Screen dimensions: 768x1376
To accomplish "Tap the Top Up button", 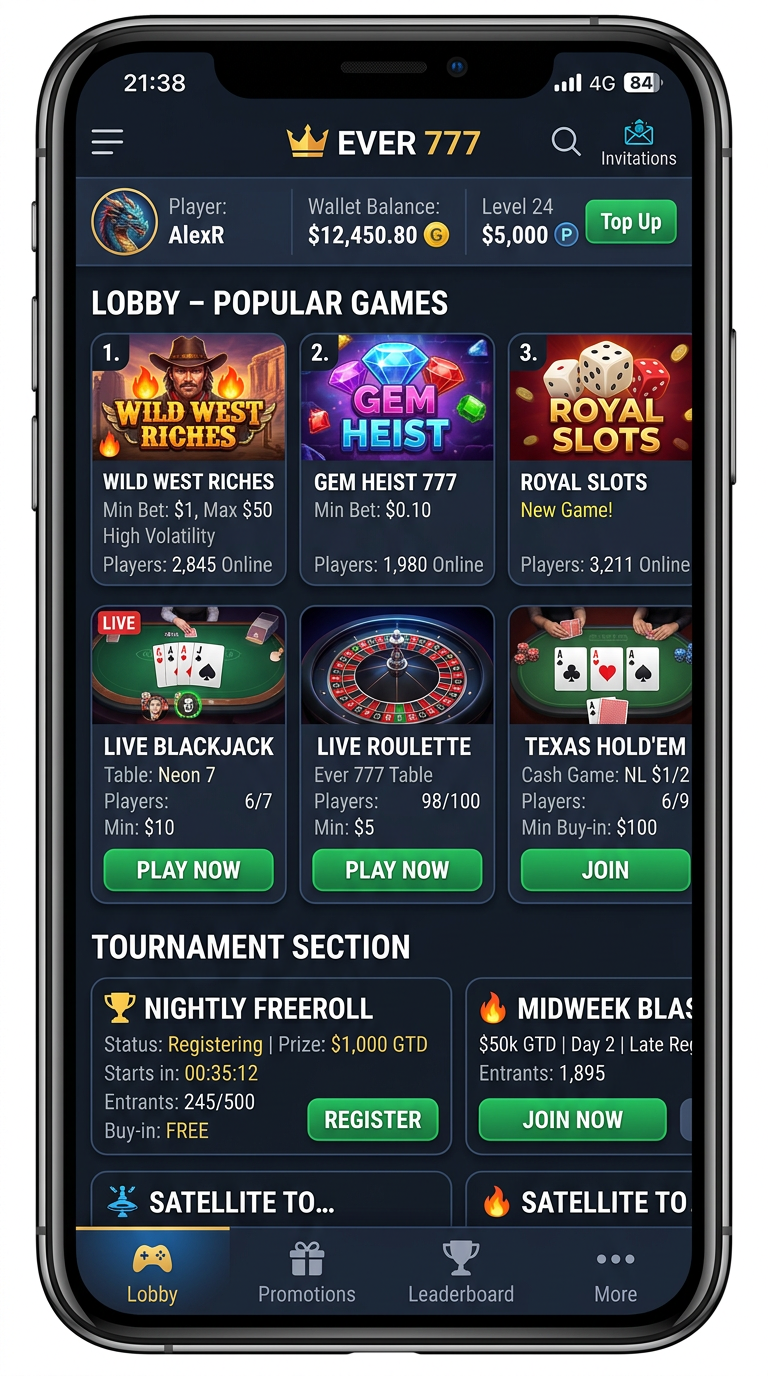I will coord(631,222).
